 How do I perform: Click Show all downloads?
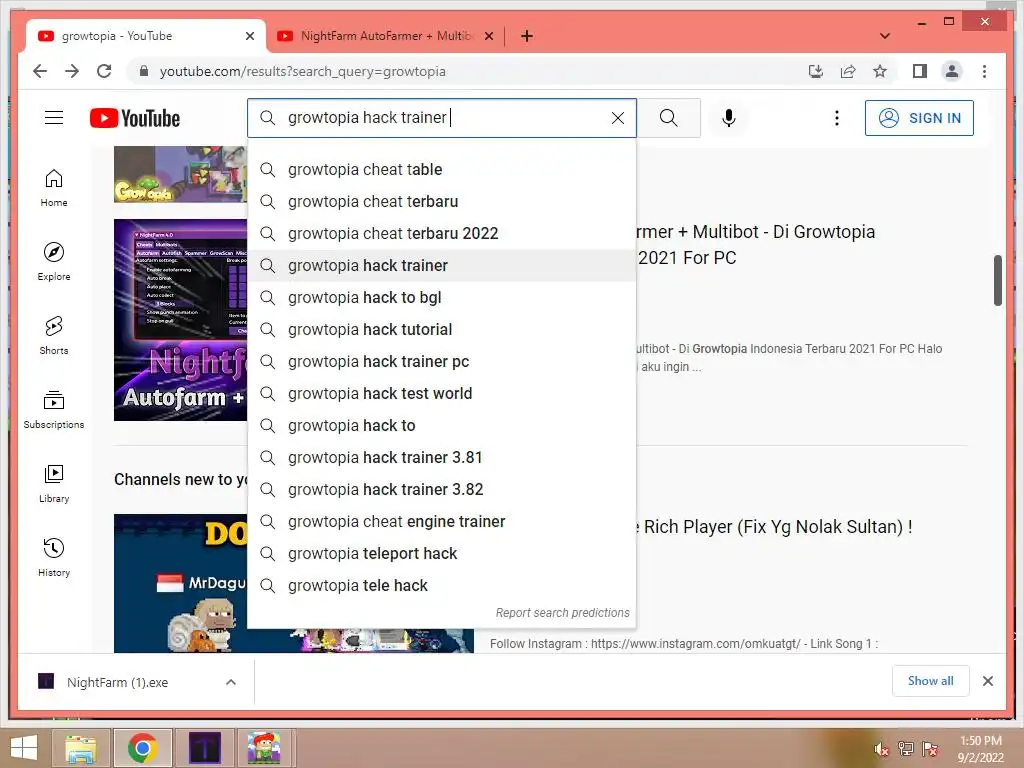[x=930, y=681]
